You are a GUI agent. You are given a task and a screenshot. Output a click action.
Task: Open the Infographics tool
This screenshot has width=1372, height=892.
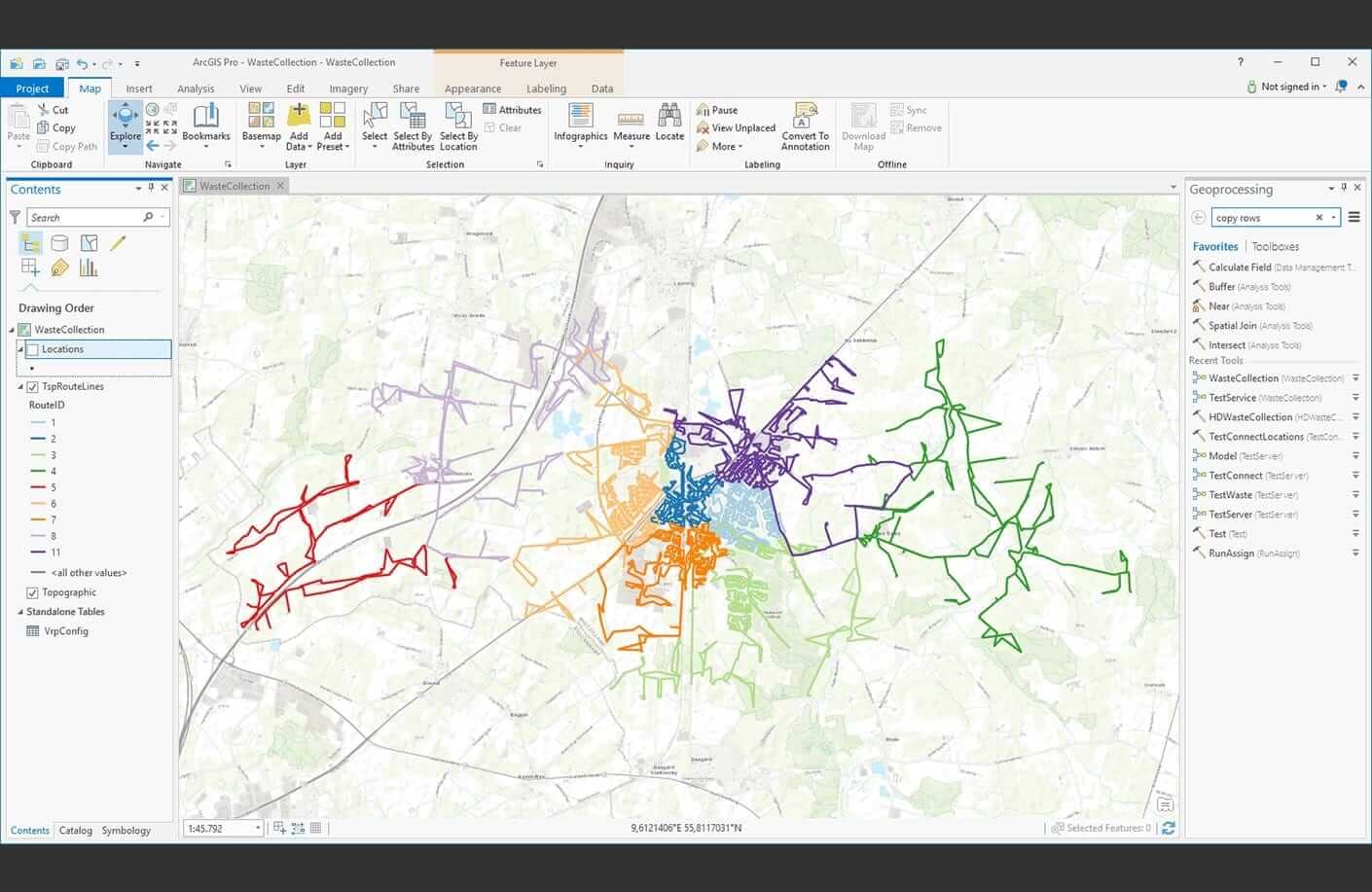click(x=581, y=125)
